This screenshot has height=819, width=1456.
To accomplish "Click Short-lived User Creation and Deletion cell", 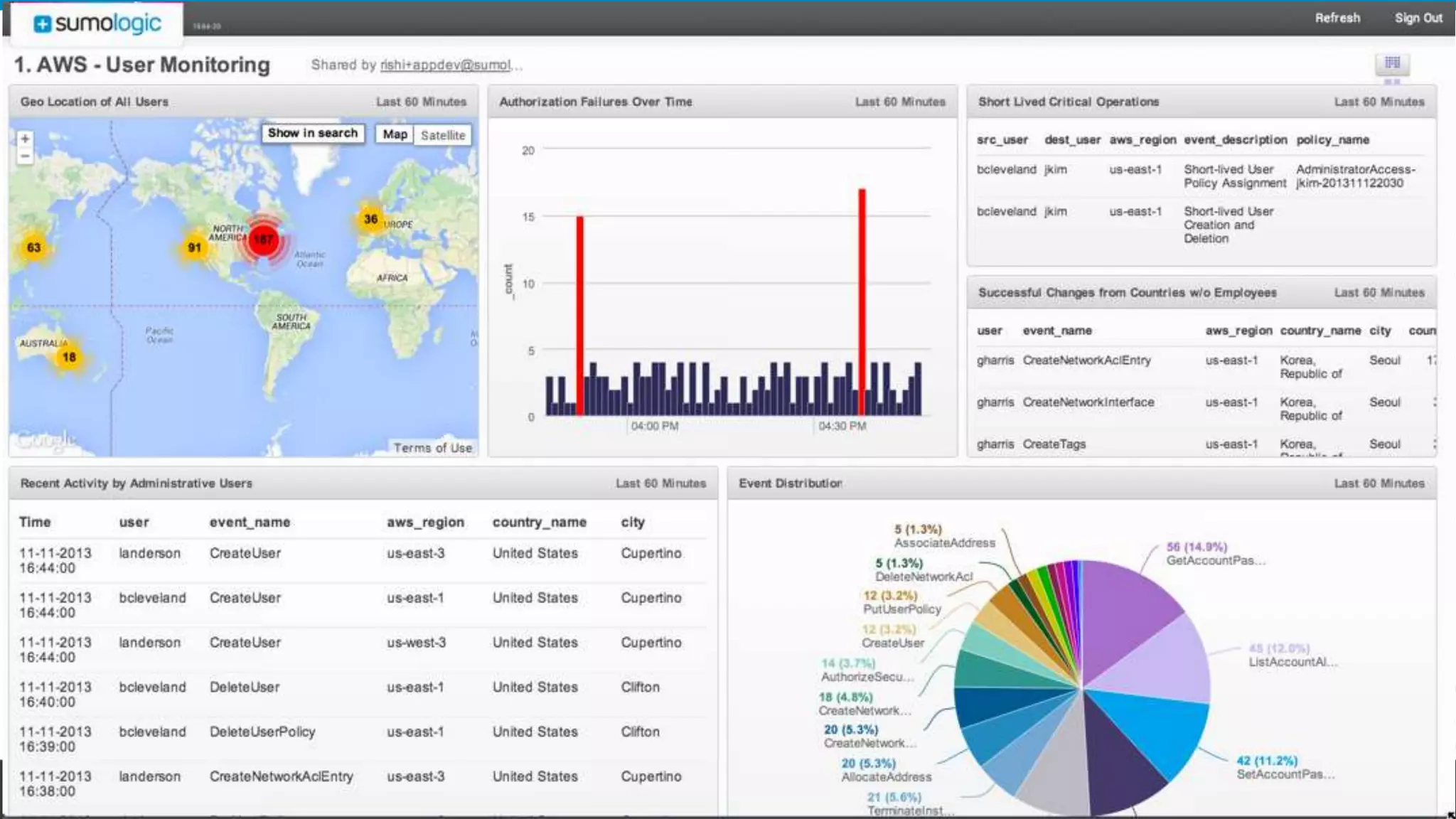I will (x=1228, y=225).
